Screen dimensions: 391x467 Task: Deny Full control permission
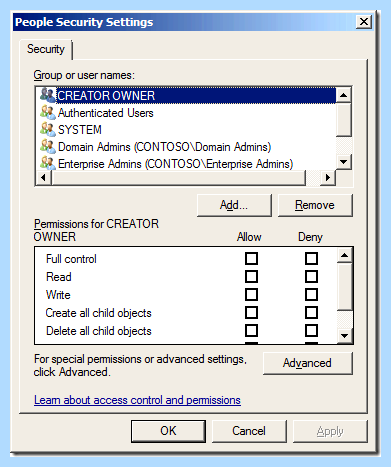pos(311,258)
